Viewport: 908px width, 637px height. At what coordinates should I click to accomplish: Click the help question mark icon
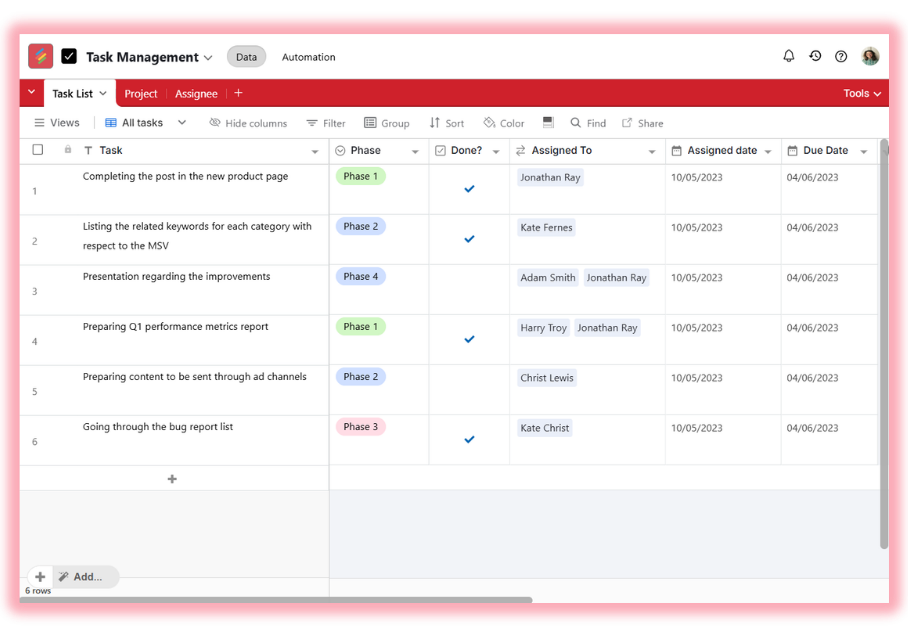(841, 57)
